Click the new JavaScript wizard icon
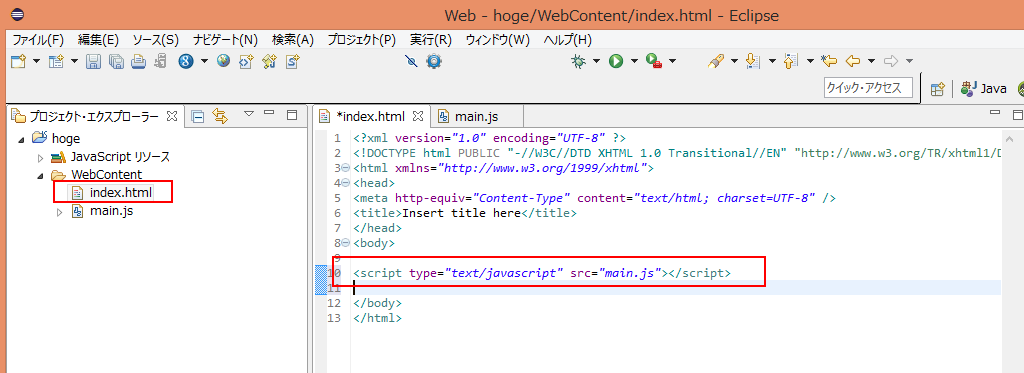Screen dimensions: 1024x373 pos(270,61)
